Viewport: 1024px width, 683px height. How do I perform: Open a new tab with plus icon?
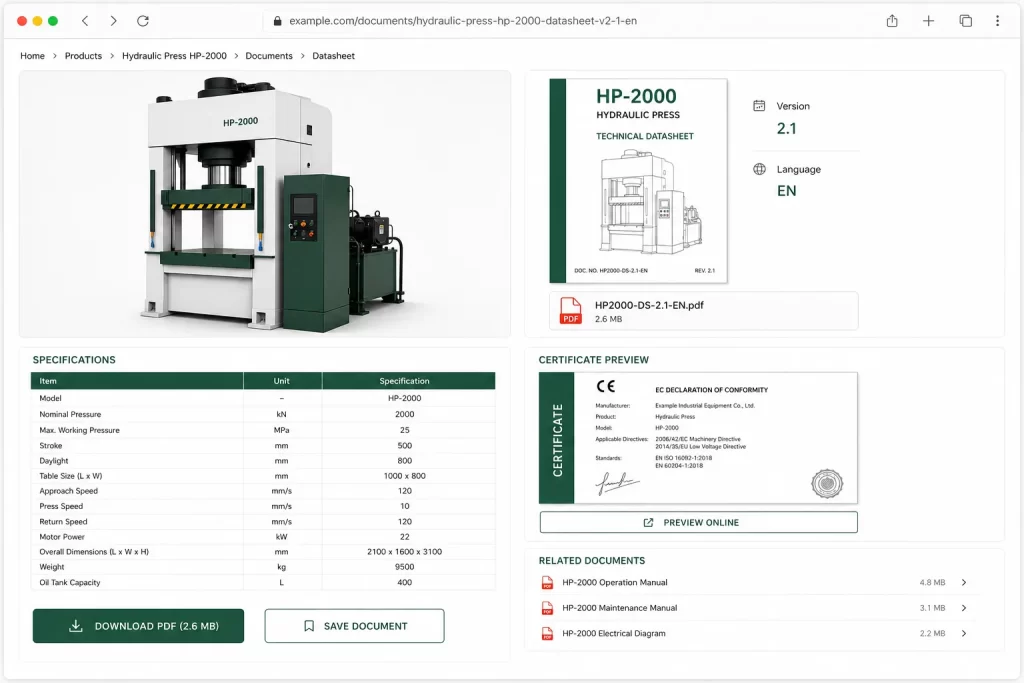[x=928, y=21]
